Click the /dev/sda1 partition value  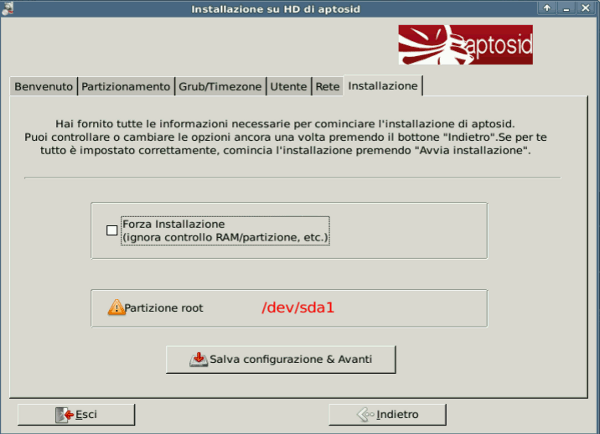click(298, 308)
